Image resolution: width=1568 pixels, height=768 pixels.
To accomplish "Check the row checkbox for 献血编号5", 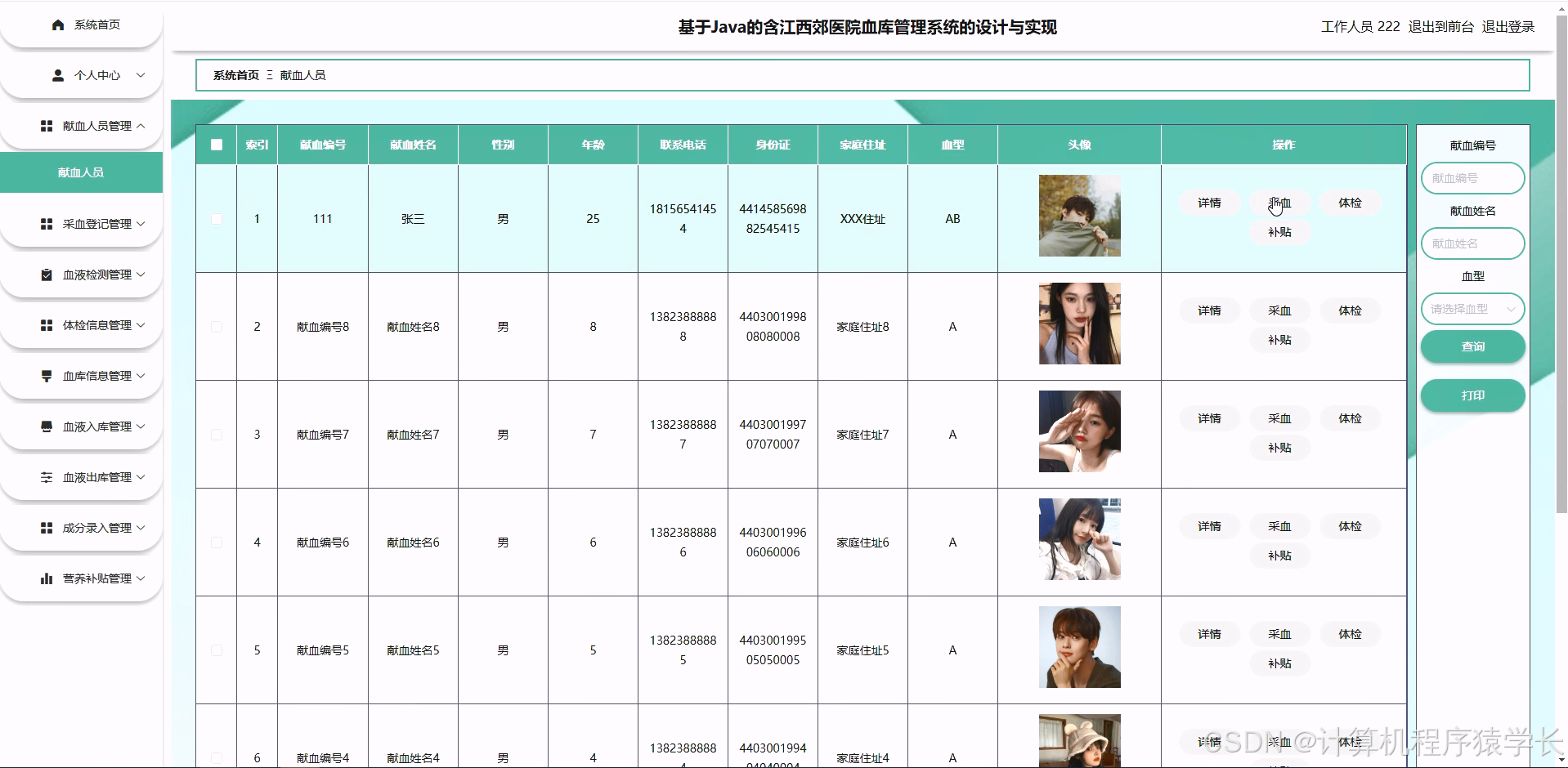I will click(217, 650).
